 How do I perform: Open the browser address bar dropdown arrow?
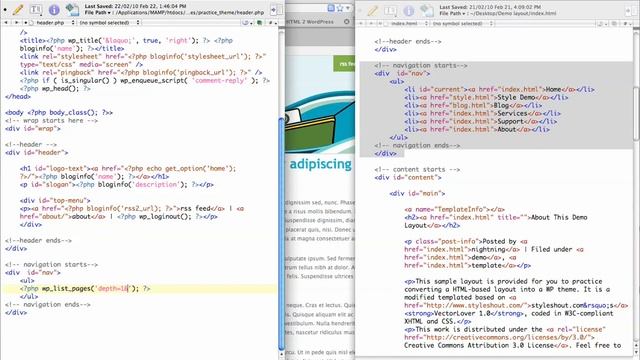(x=348, y=8)
